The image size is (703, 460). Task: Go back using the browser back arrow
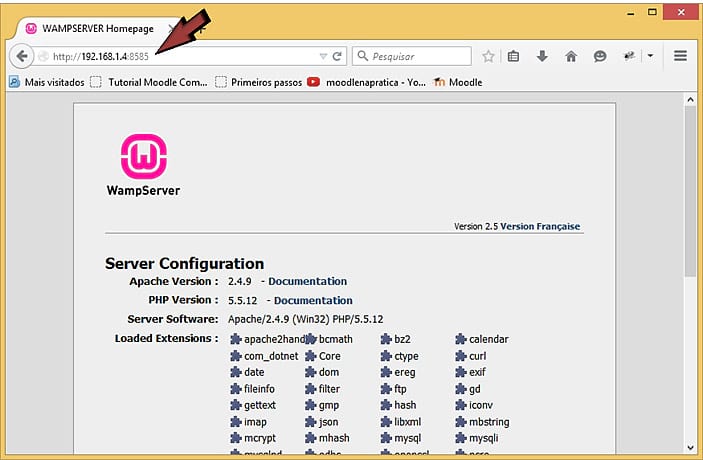(21, 56)
